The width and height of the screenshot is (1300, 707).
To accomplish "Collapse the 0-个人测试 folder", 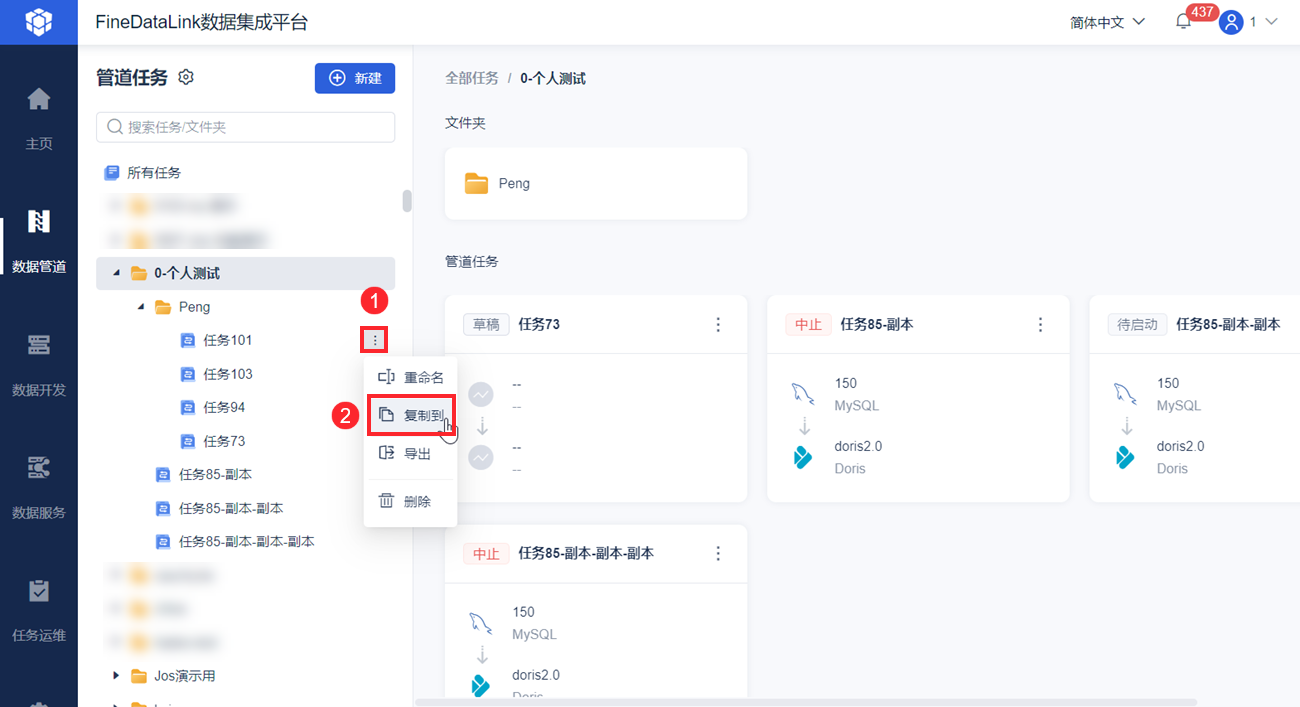I will click(x=117, y=273).
